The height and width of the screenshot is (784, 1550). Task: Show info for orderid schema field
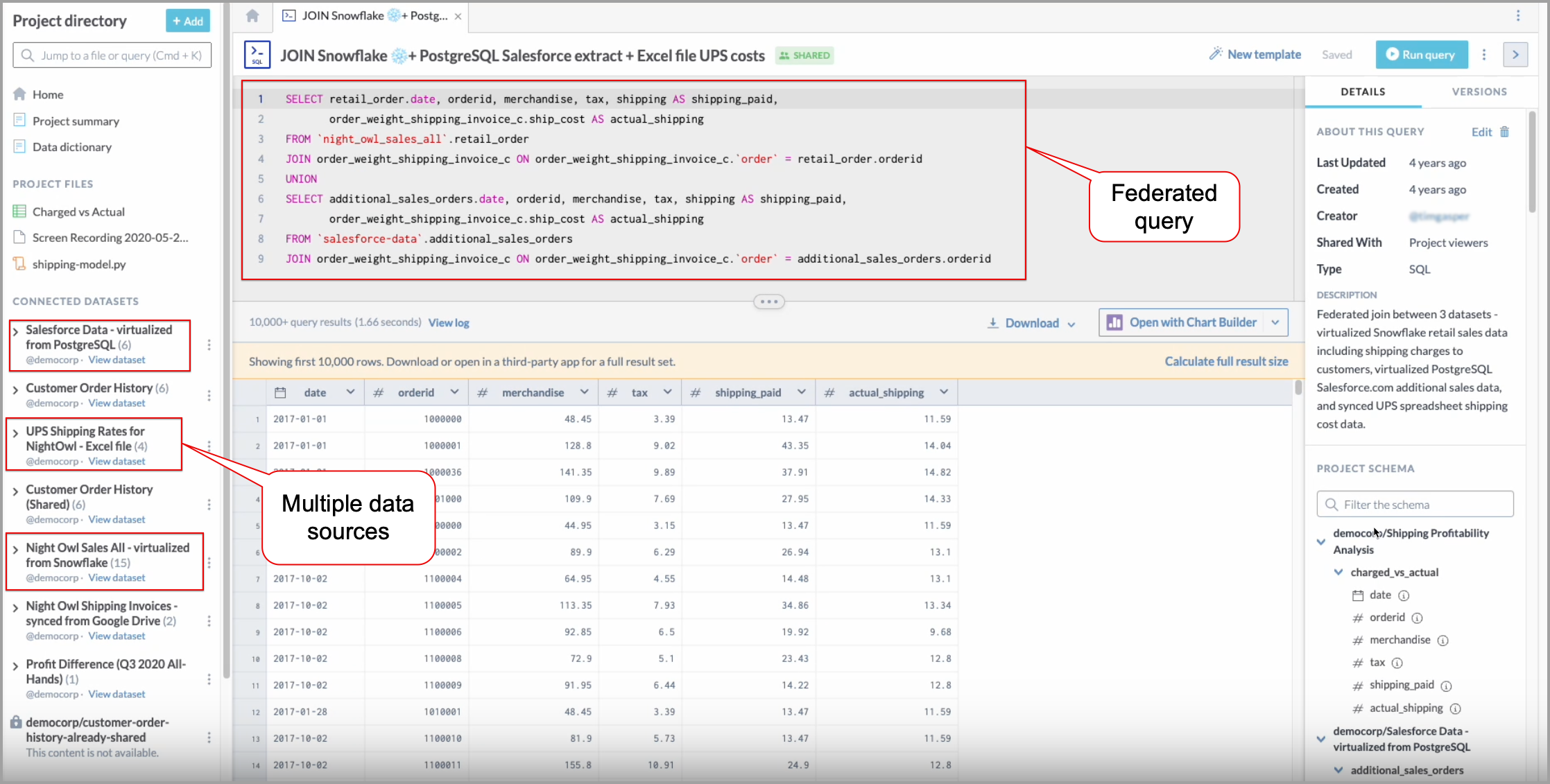coord(1418,618)
